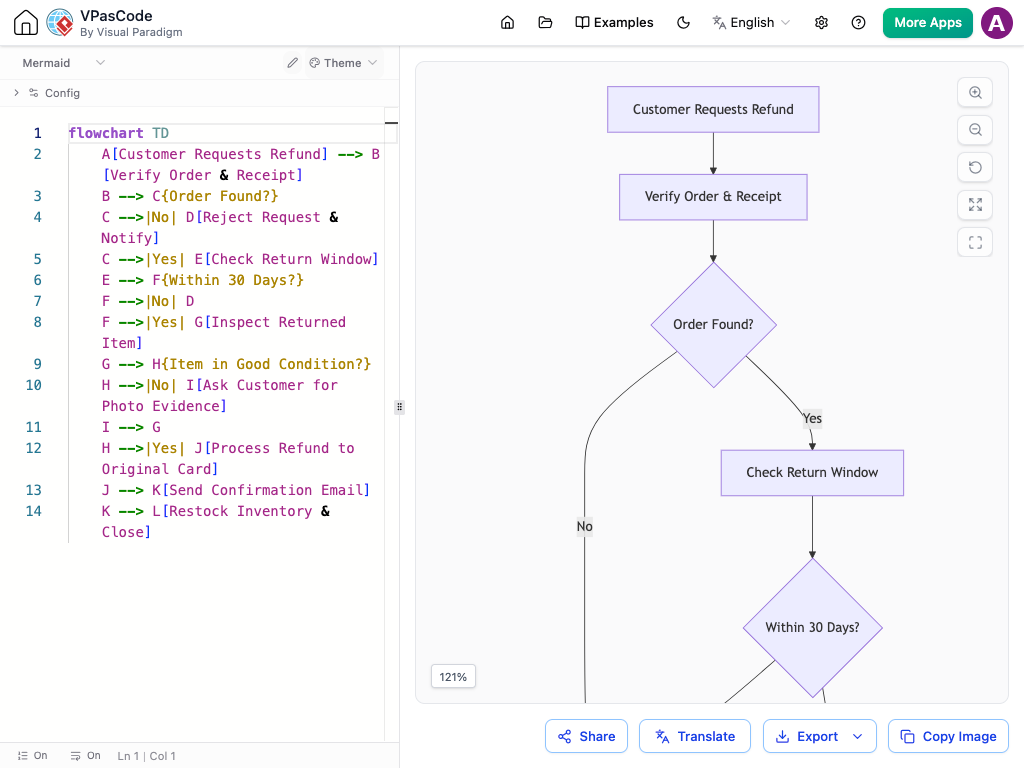
Task: Open the Export dropdown arrow
Action: tap(858, 737)
